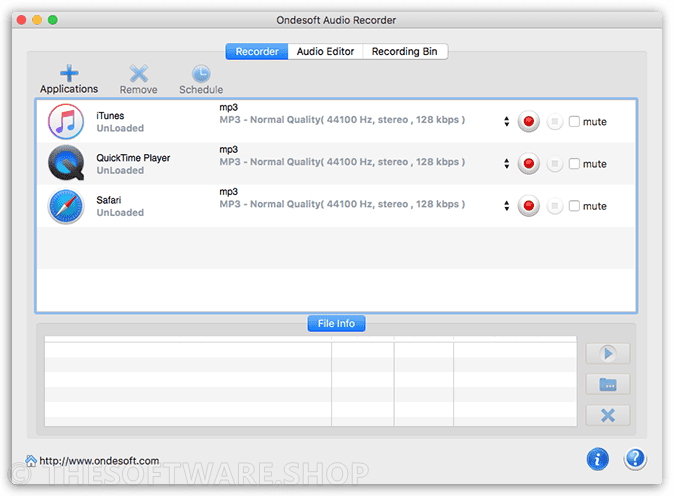Click the UnLoaded status under iTunes

(120, 128)
